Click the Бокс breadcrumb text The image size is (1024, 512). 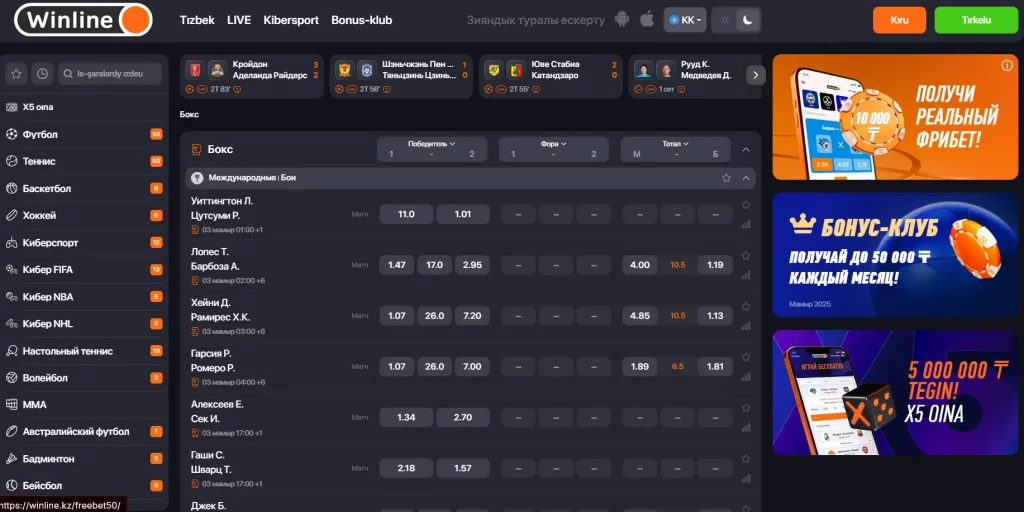[x=189, y=115]
